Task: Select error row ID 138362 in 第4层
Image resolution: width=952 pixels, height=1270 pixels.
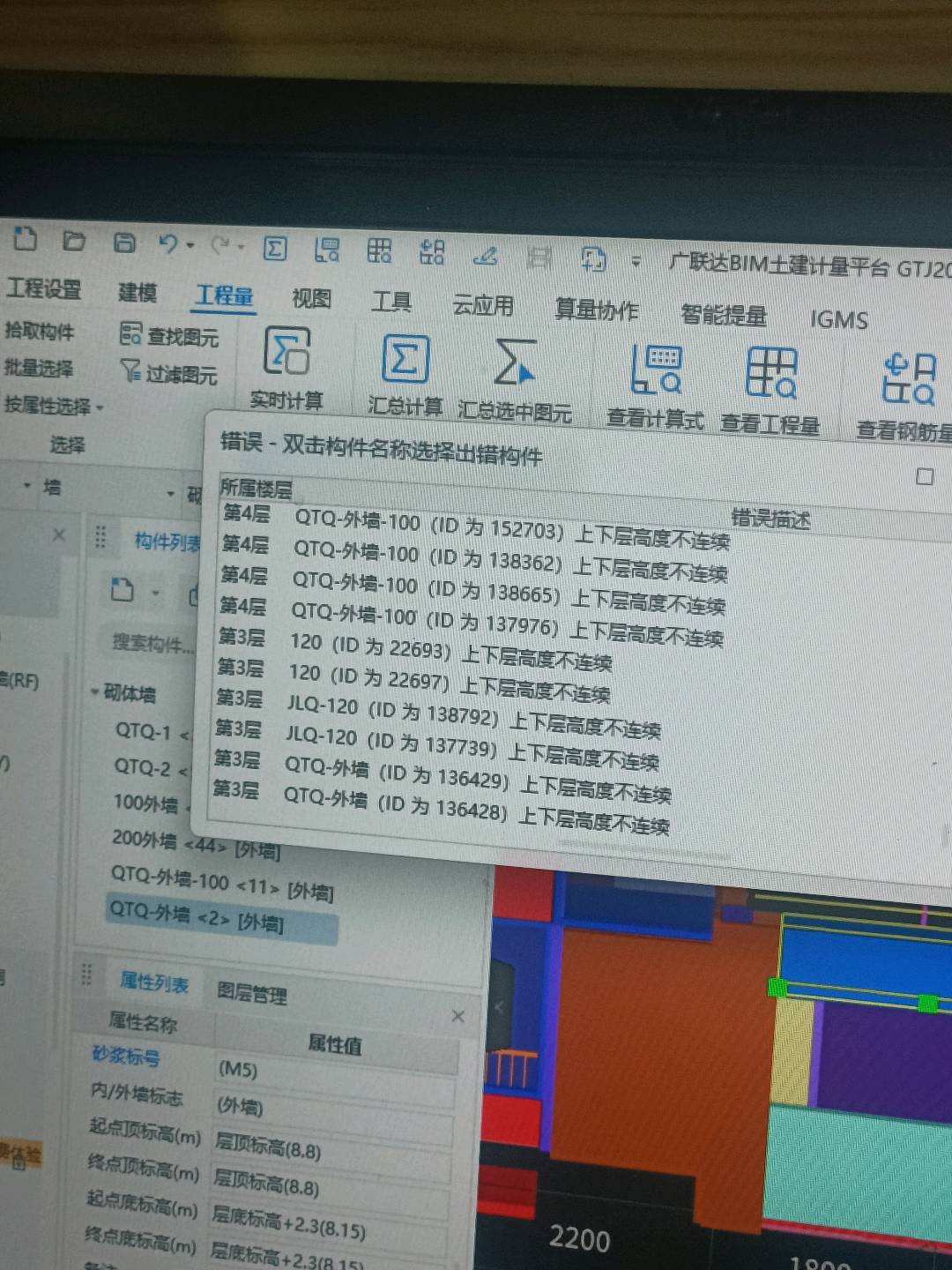Action: point(474,559)
